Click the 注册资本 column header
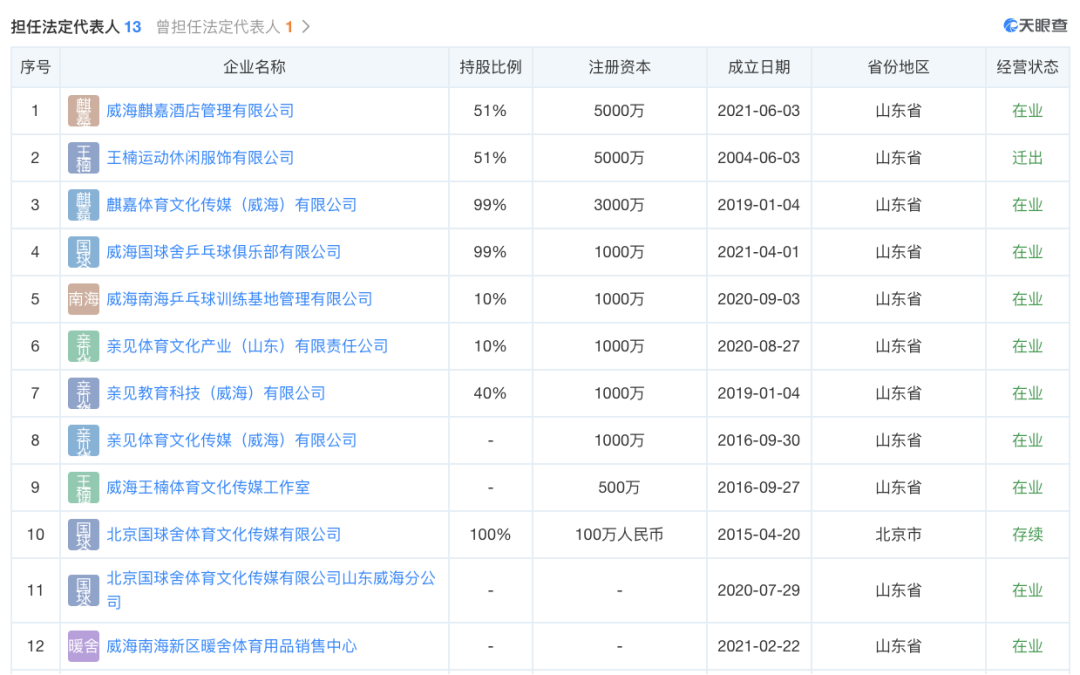The height and width of the screenshot is (675, 1080). coord(619,68)
